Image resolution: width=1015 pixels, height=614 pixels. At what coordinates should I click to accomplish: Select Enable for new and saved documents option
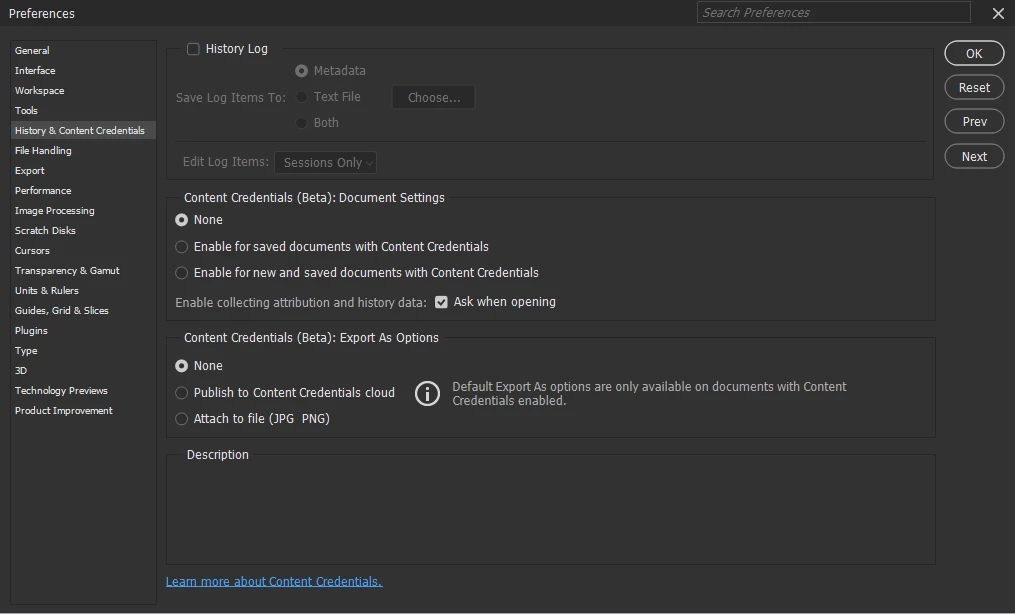(182, 273)
